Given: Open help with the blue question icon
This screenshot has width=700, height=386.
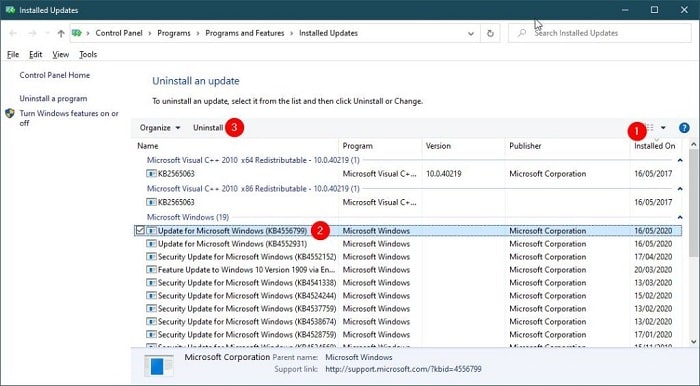Looking at the screenshot, I should click(x=684, y=128).
